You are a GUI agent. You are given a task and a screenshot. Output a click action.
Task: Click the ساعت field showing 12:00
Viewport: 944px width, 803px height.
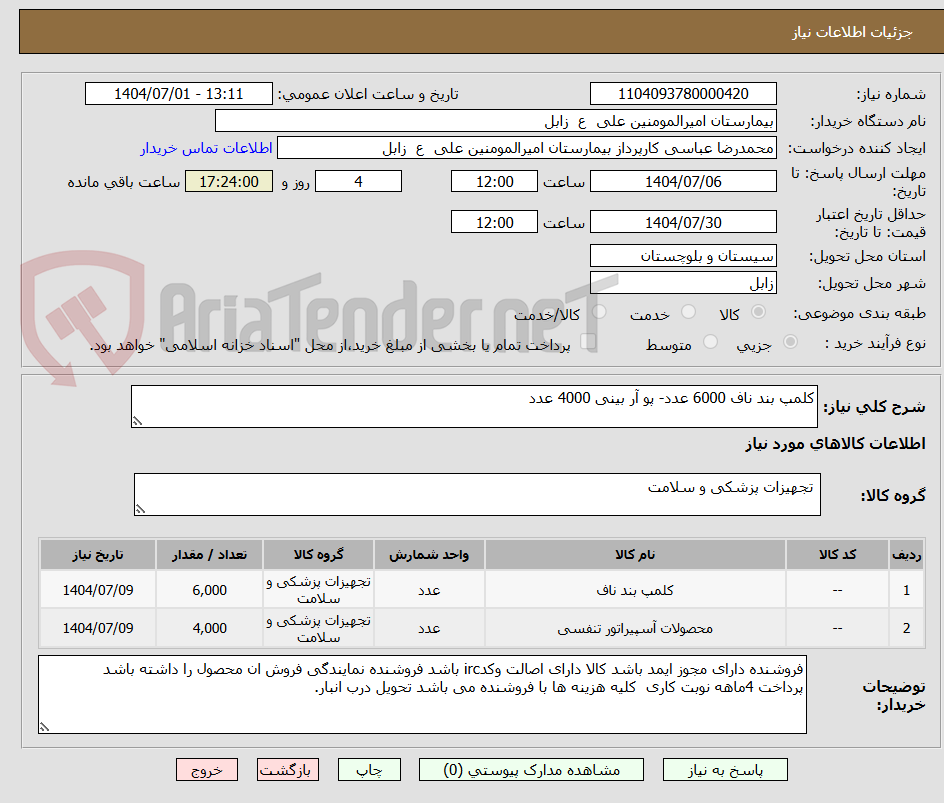pyautogui.click(x=494, y=181)
